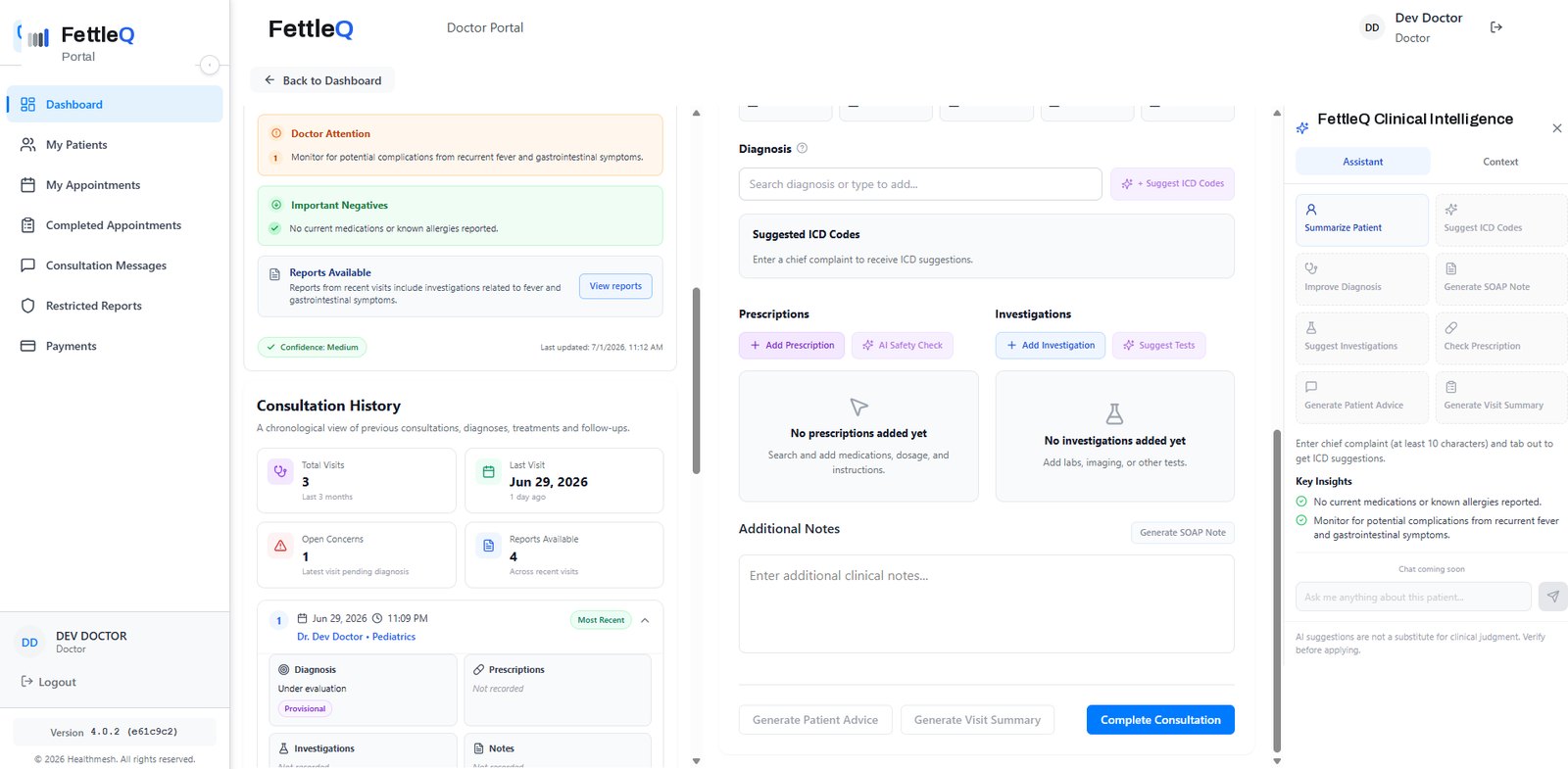1568x769 pixels.
Task: Open Completed Appointments
Action: pos(115,224)
